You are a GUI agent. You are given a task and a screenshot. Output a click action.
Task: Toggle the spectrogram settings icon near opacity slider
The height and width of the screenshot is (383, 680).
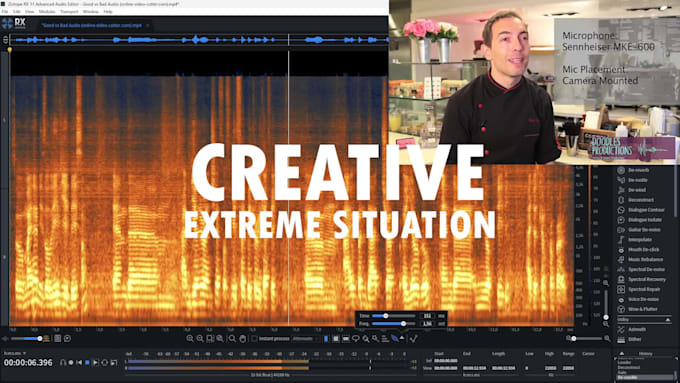(x=58, y=338)
